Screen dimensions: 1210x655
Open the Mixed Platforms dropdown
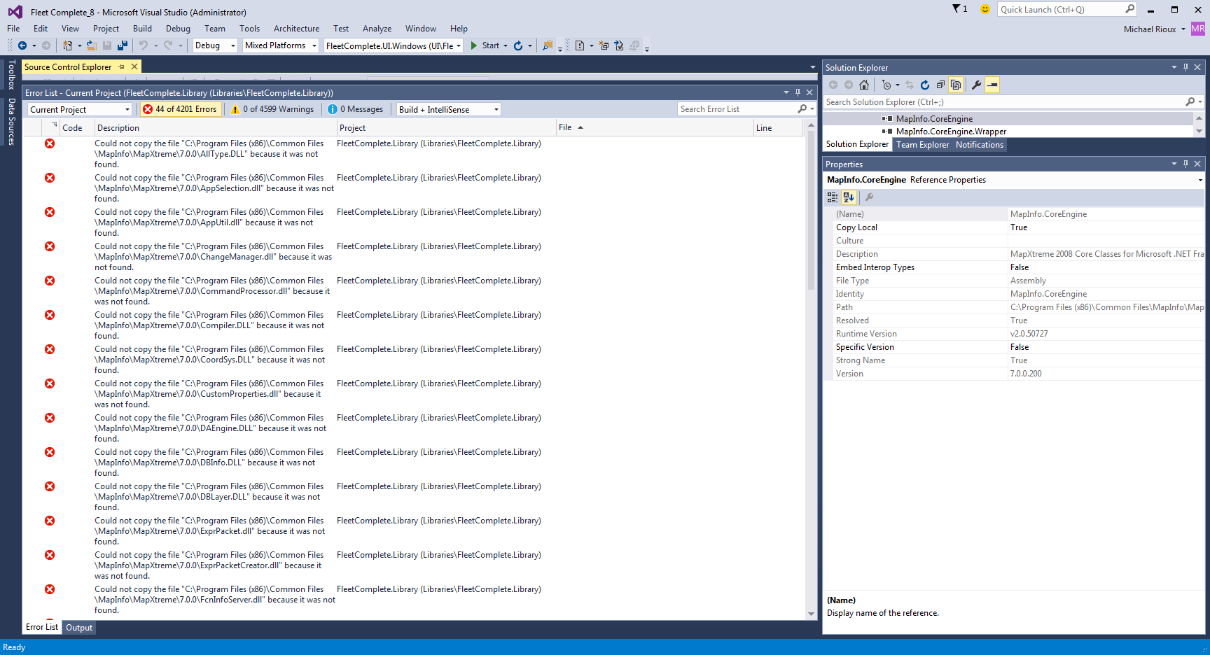(280, 45)
